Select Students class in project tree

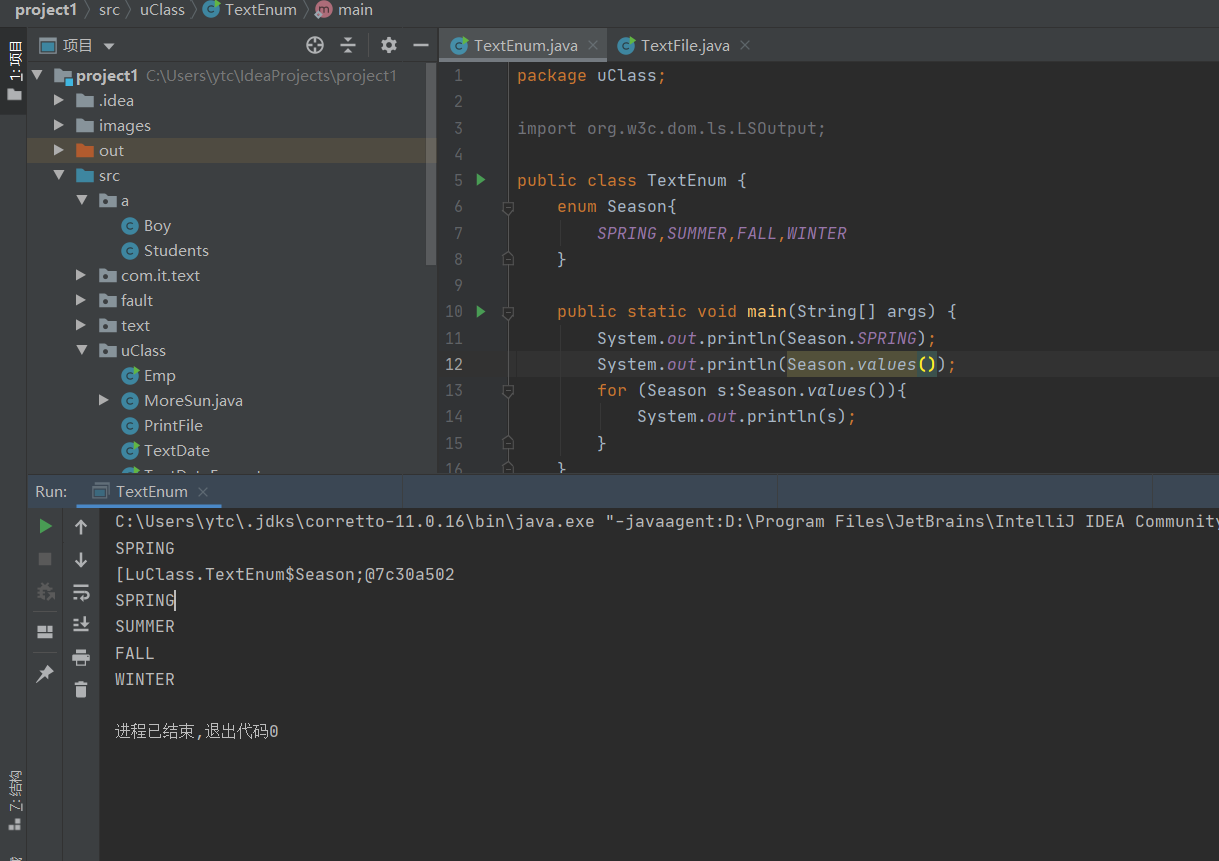(x=176, y=250)
